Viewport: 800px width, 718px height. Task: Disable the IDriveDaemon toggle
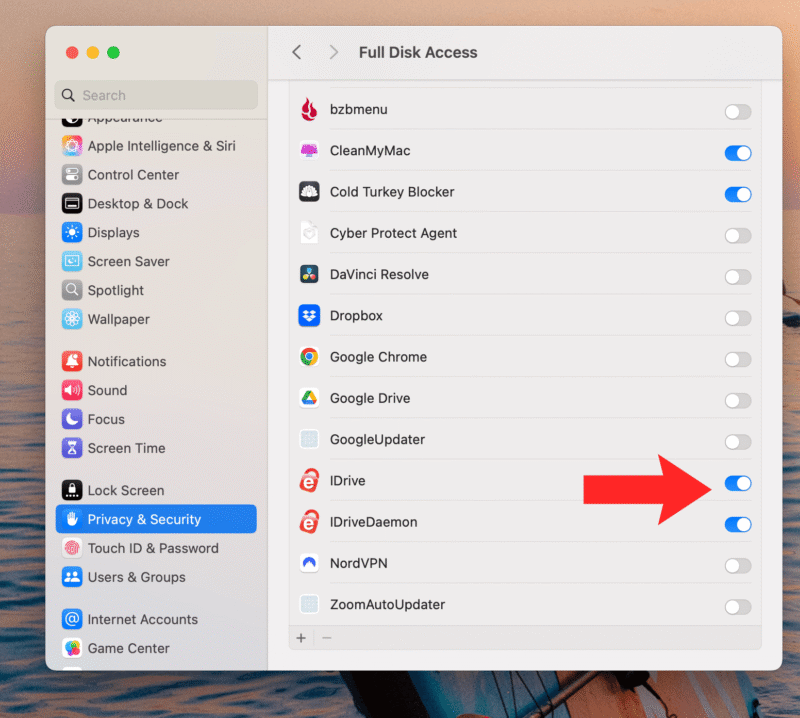pos(738,525)
